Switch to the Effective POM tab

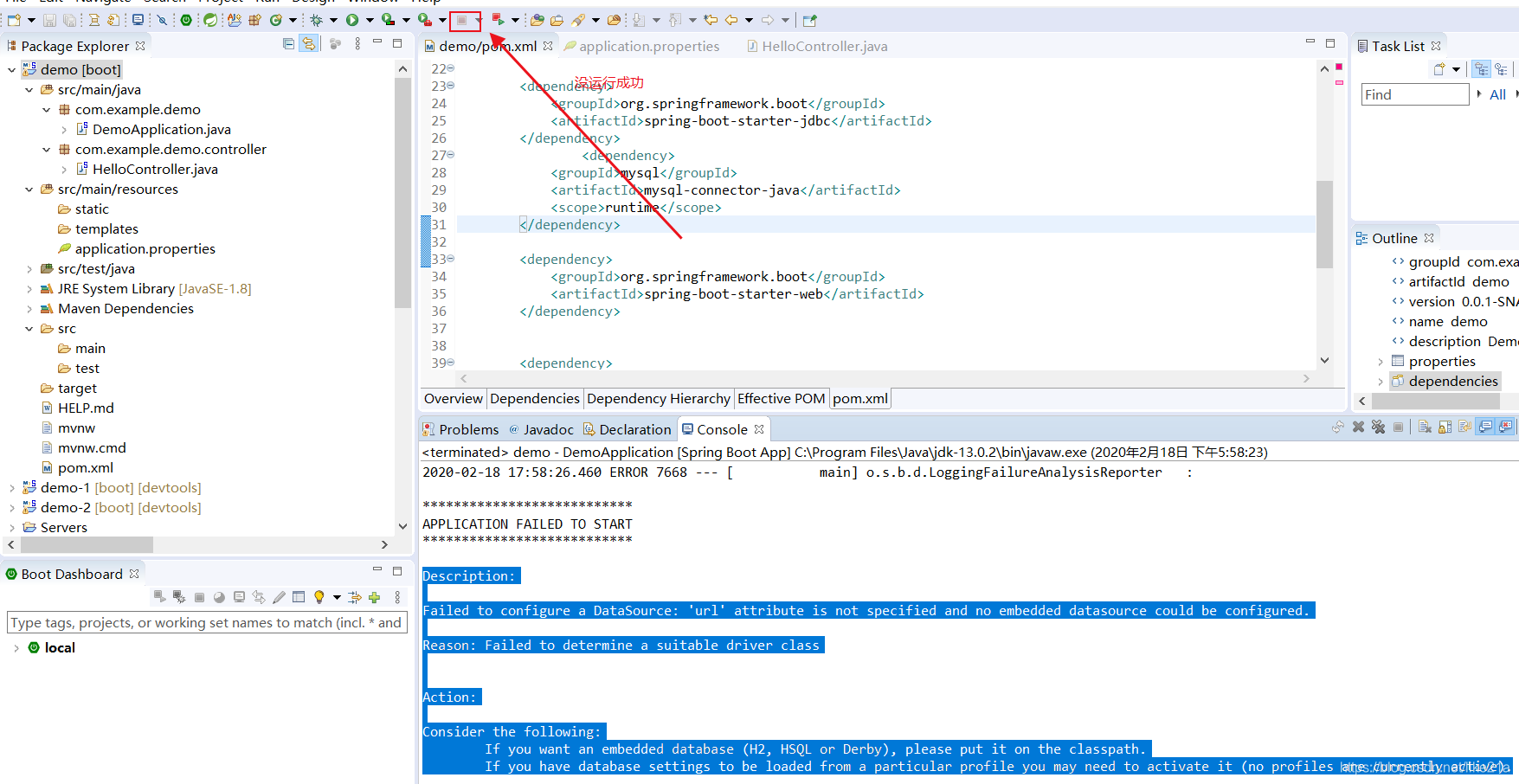[781, 399]
